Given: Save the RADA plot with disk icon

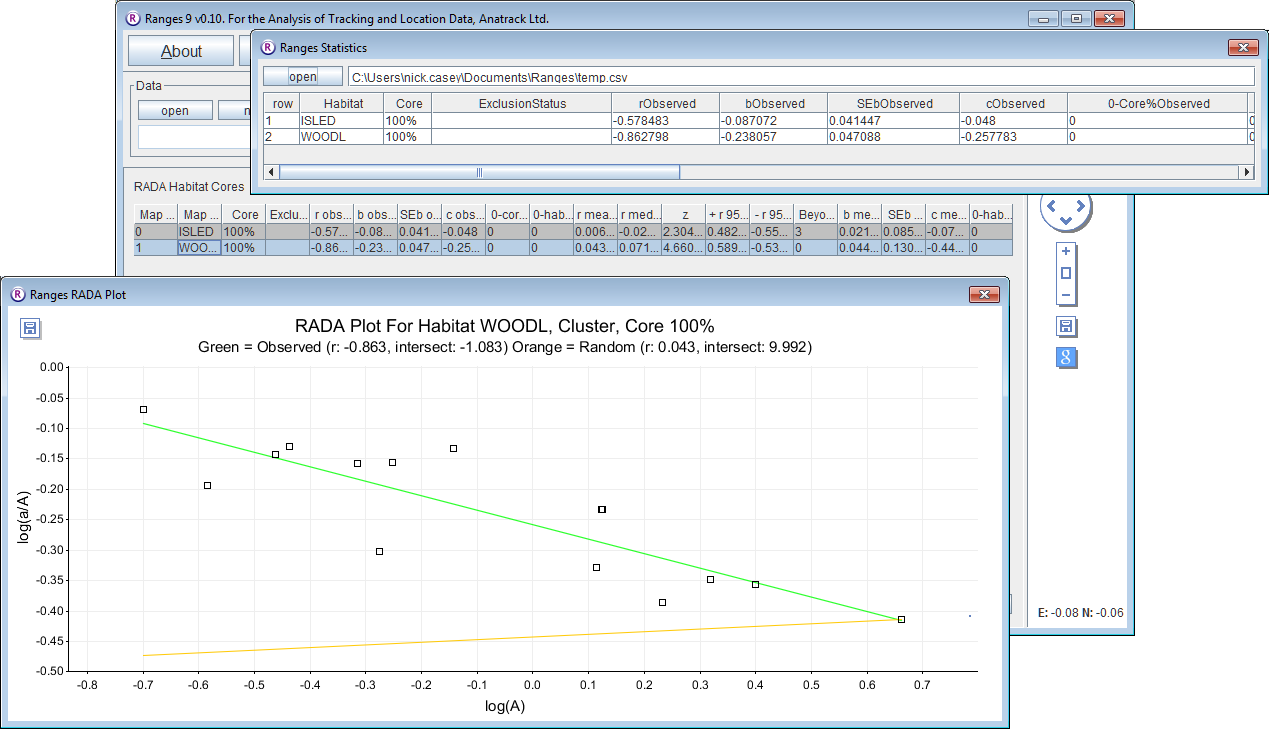Looking at the screenshot, I should pyautogui.click(x=30, y=329).
